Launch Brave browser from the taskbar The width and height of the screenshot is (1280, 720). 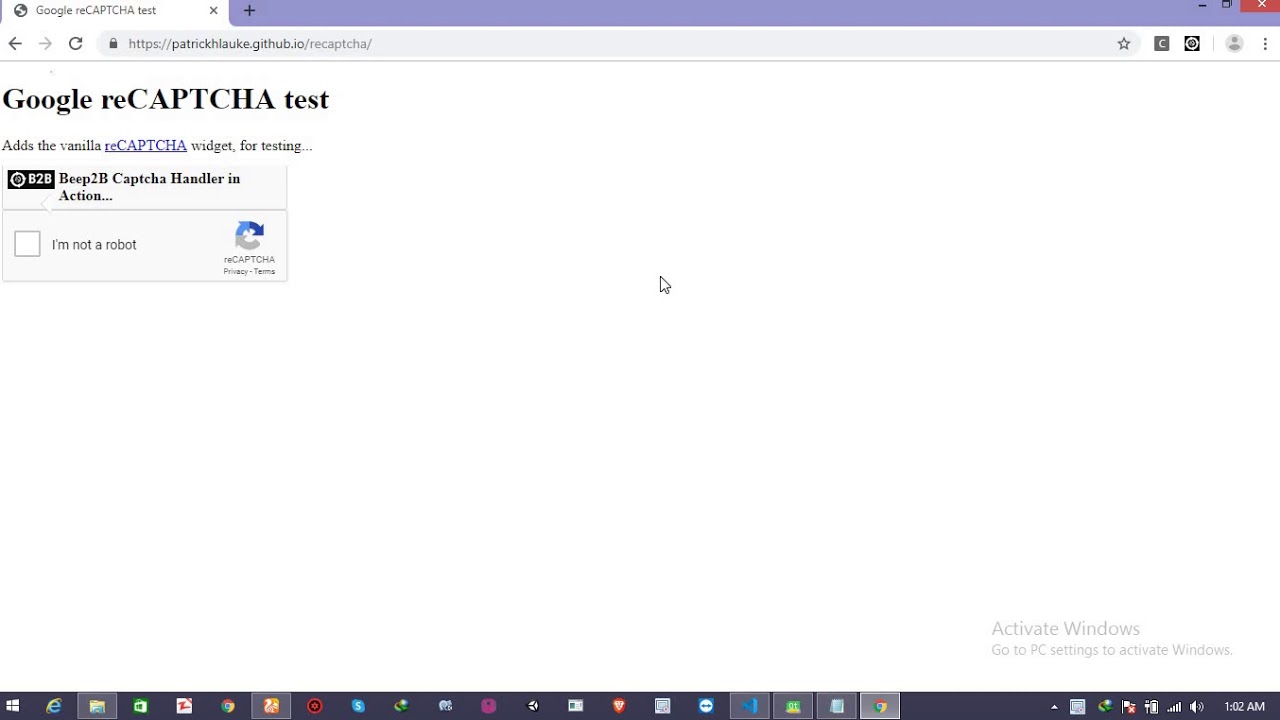[619, 706]
